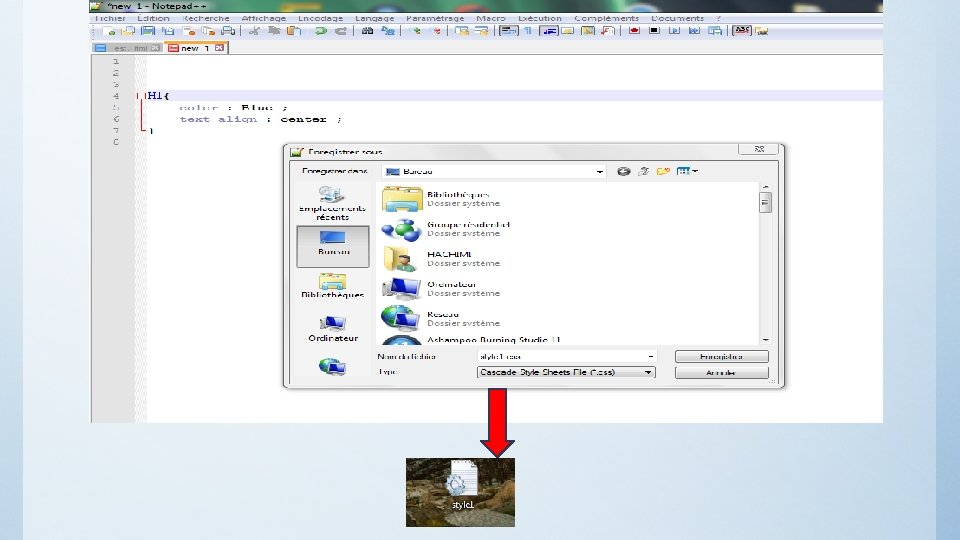960x540 pixels.
Task: Toggle the Word Wrap toolbar icon
Action: (508, 31)
